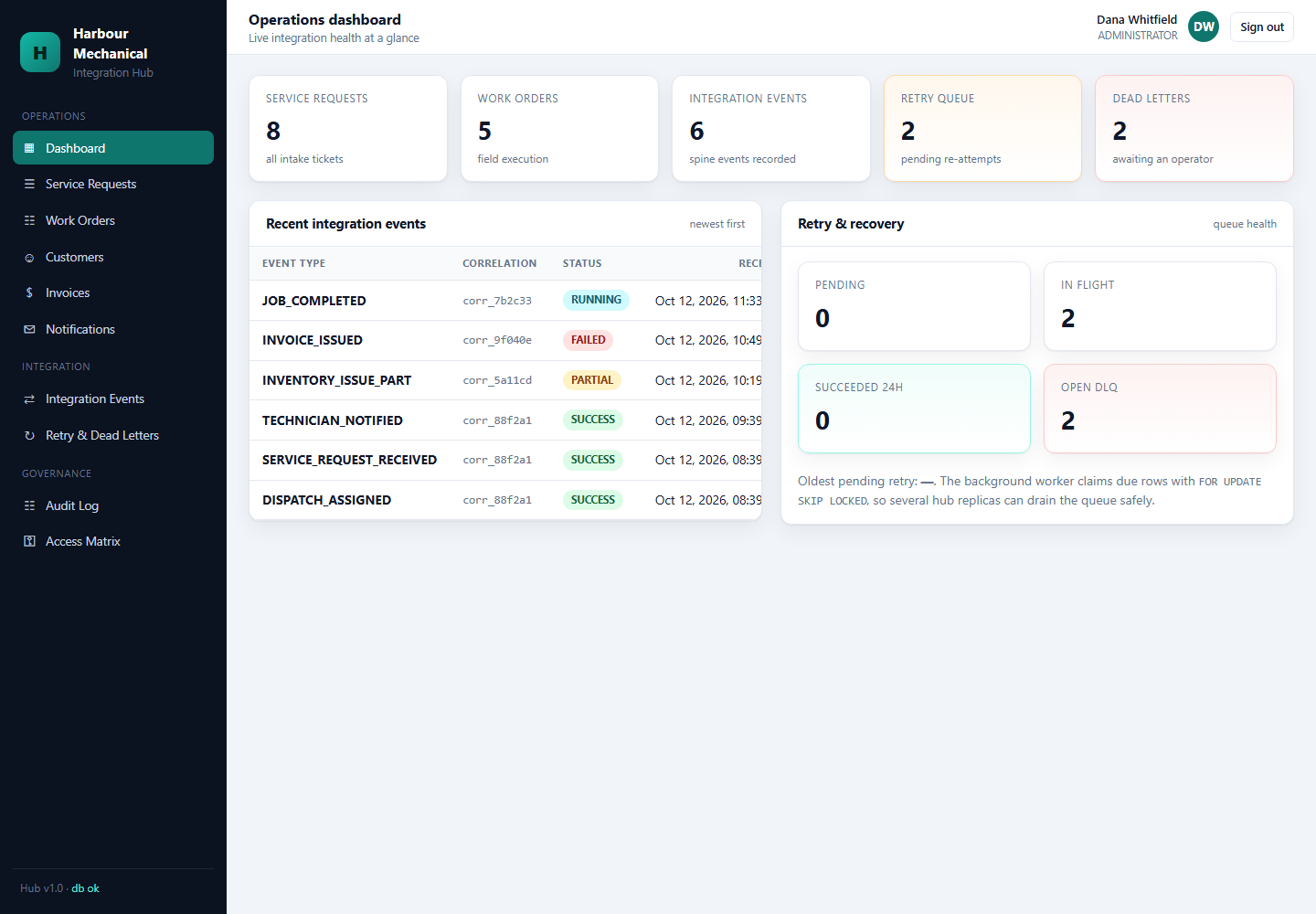Click the Pending retry tile
Image resolution: width=1316 pixels, height=914 pixels.
tap(914, 306)
